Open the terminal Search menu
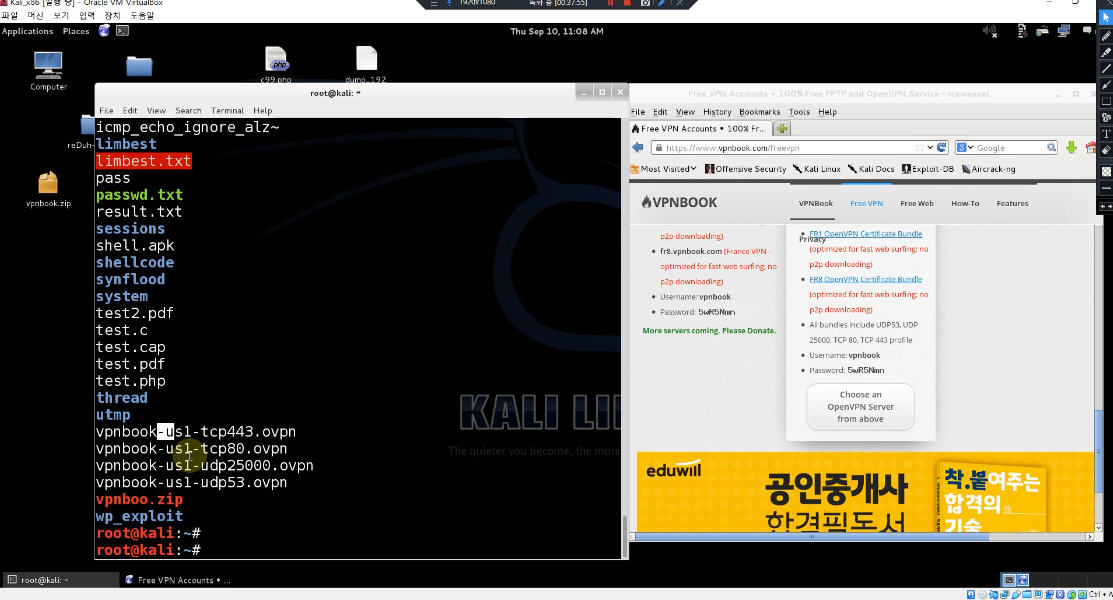 [x=188, y=111]
